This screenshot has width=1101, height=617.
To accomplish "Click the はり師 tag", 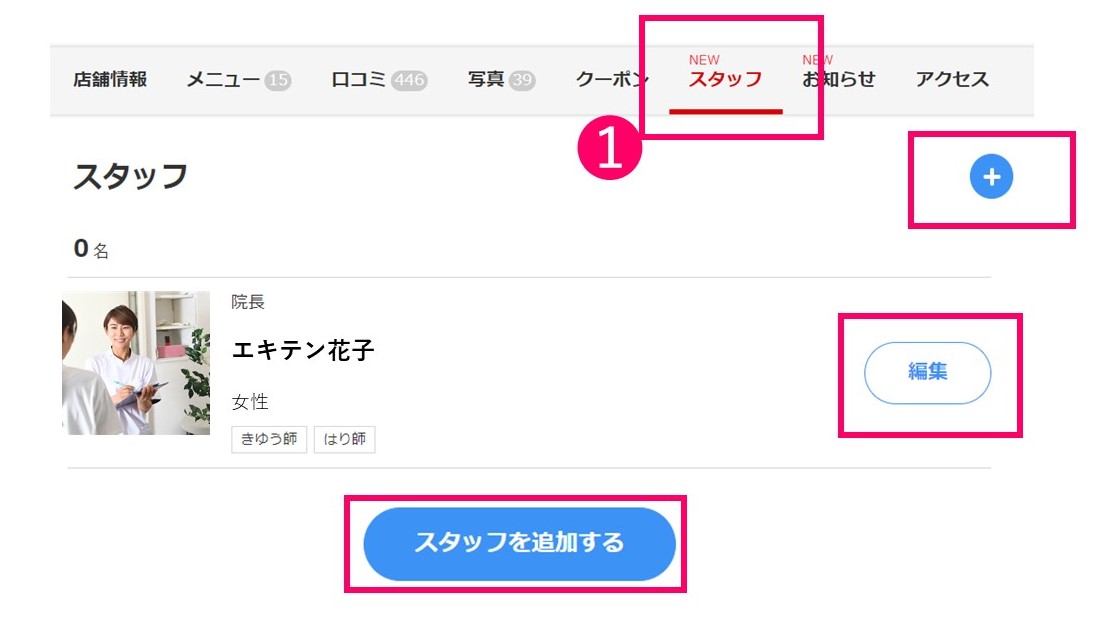I will pos(344,439).
